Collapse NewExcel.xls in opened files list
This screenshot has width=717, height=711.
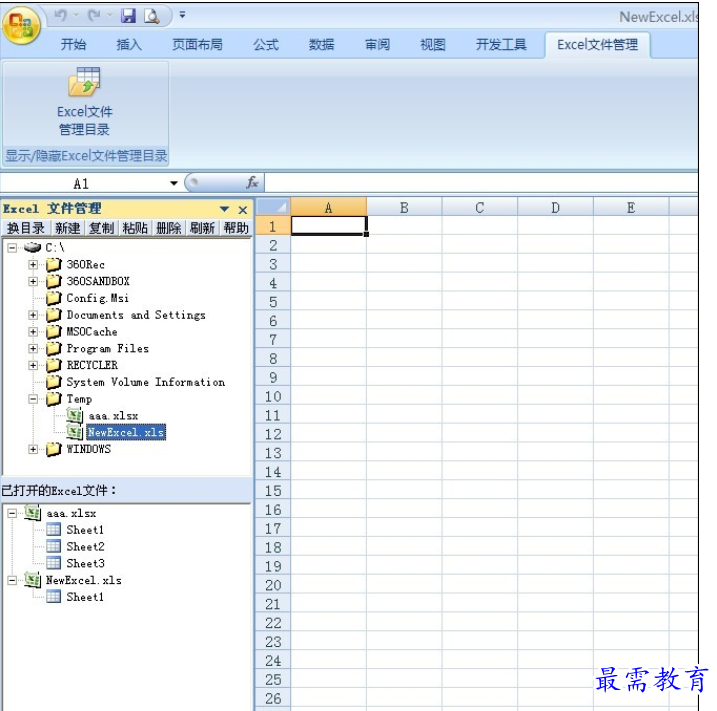12,581
